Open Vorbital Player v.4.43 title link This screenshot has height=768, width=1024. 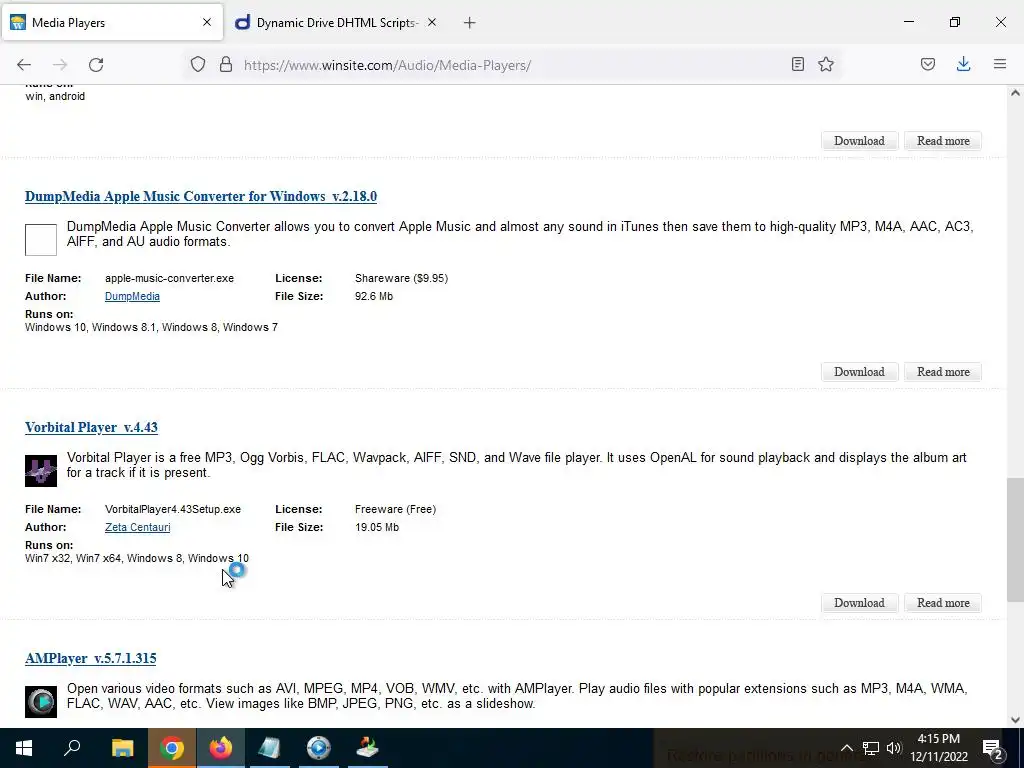(91, 427)
